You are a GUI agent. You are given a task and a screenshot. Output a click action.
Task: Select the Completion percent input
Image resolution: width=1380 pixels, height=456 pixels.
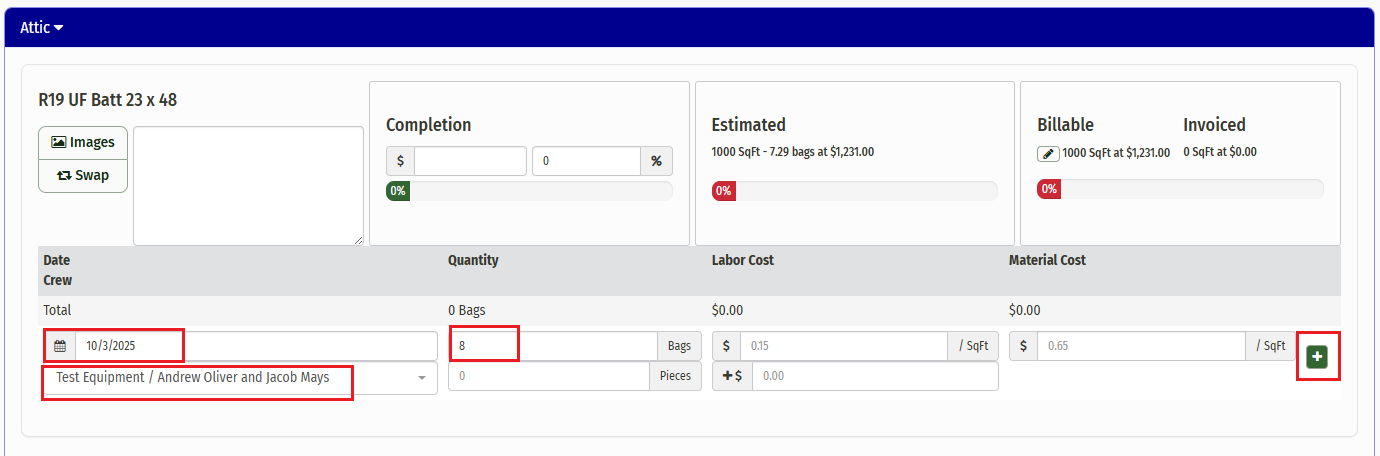coord(585,161)
